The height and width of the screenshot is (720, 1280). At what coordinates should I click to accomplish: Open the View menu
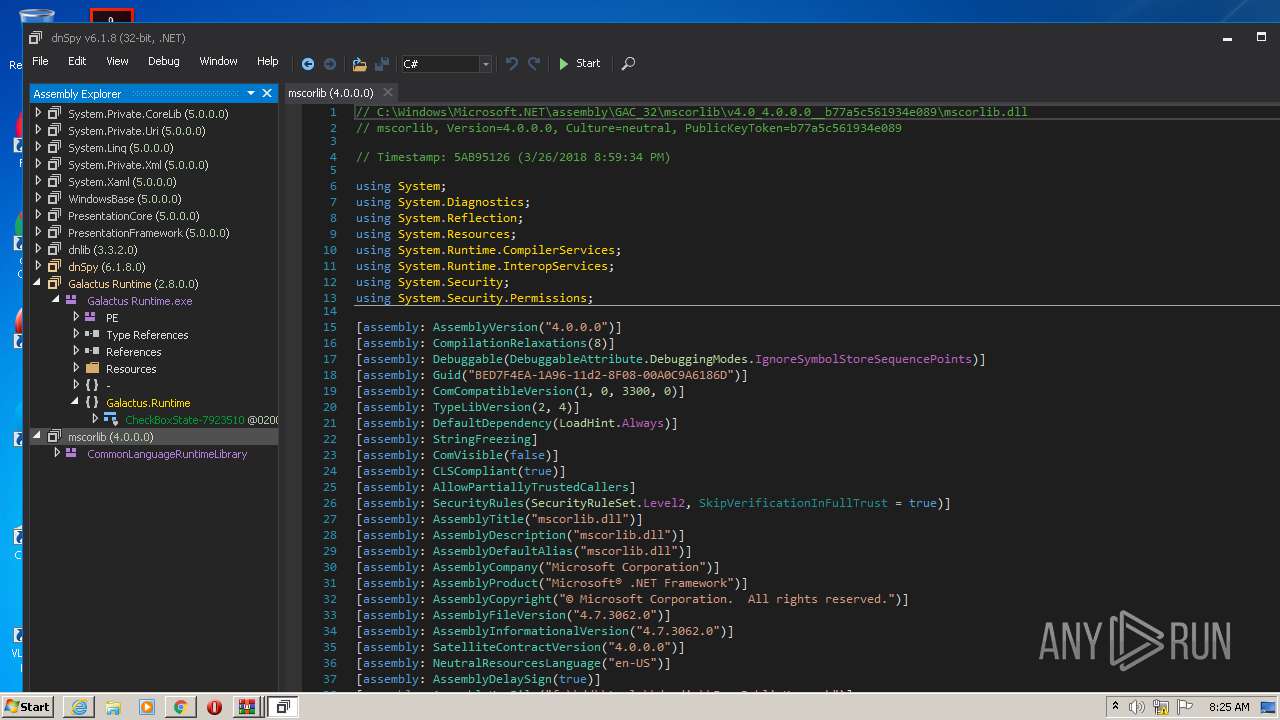coord(117,61)
